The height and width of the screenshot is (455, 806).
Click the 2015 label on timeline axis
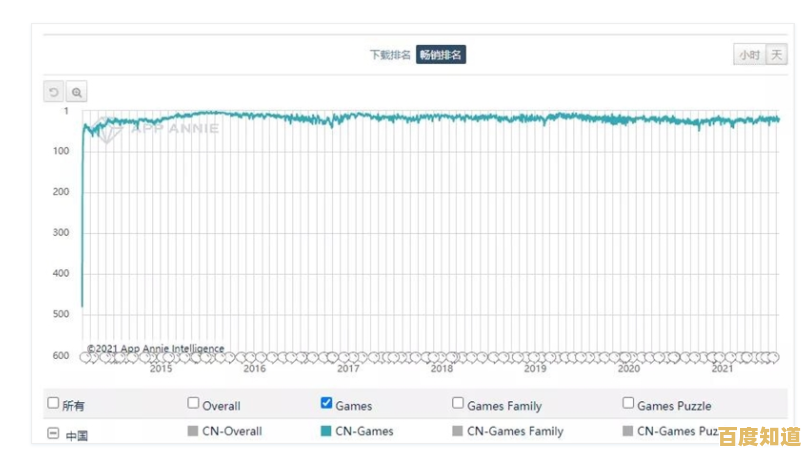coord(161,368)
